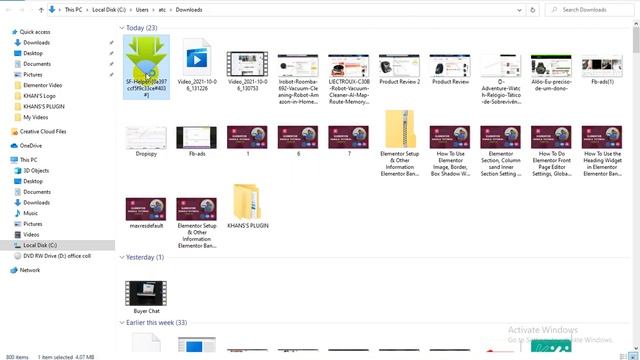Image resolution: width=640 pixels, height=360 pixels.
Task: Click Users in the address breadcrumb
Action: [142, 10]
